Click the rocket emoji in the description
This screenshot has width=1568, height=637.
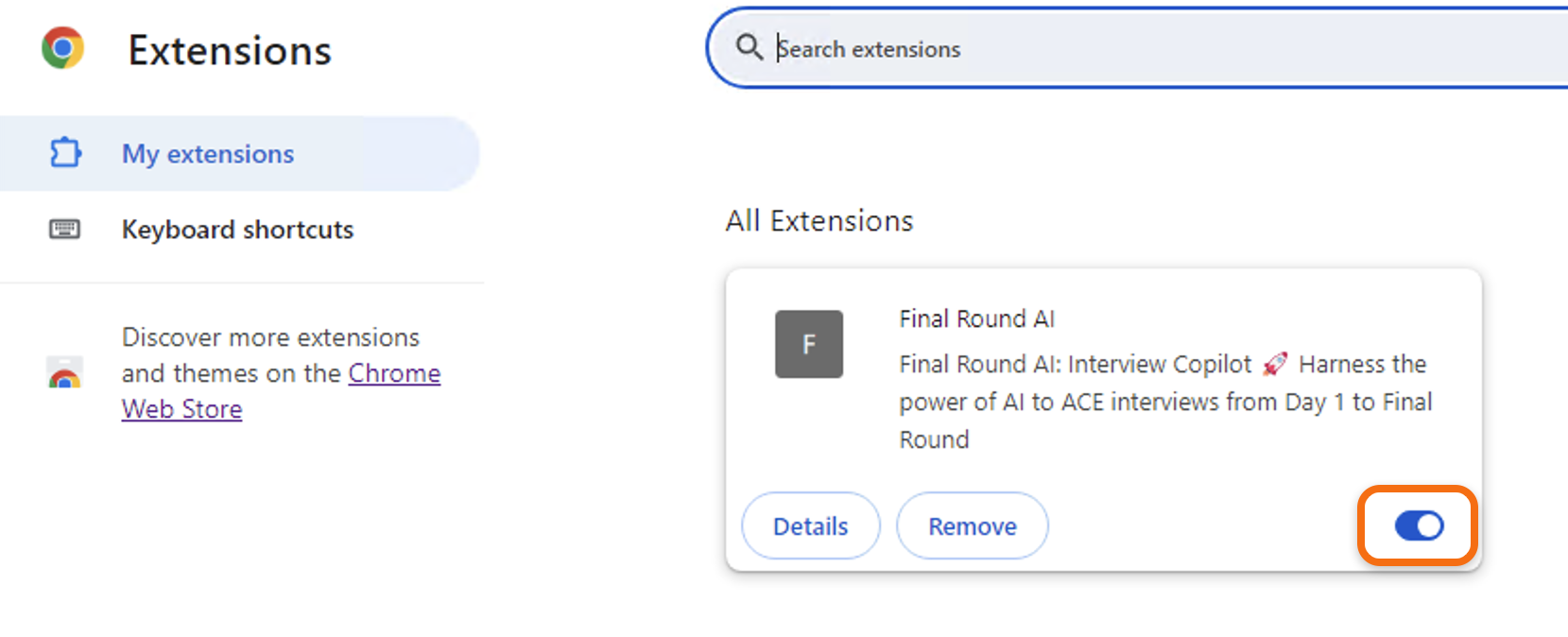click(1275, 364)
